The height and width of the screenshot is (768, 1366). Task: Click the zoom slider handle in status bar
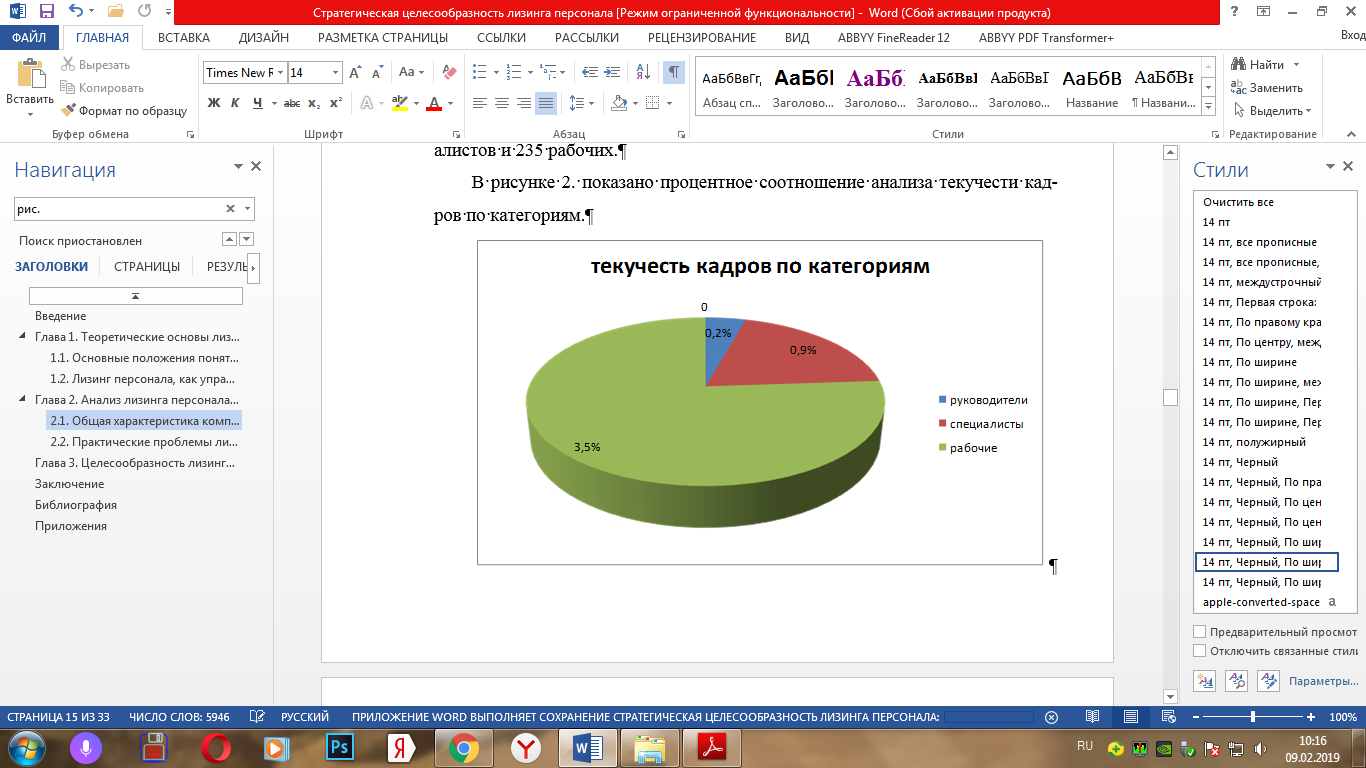[x=1253, y=717]
